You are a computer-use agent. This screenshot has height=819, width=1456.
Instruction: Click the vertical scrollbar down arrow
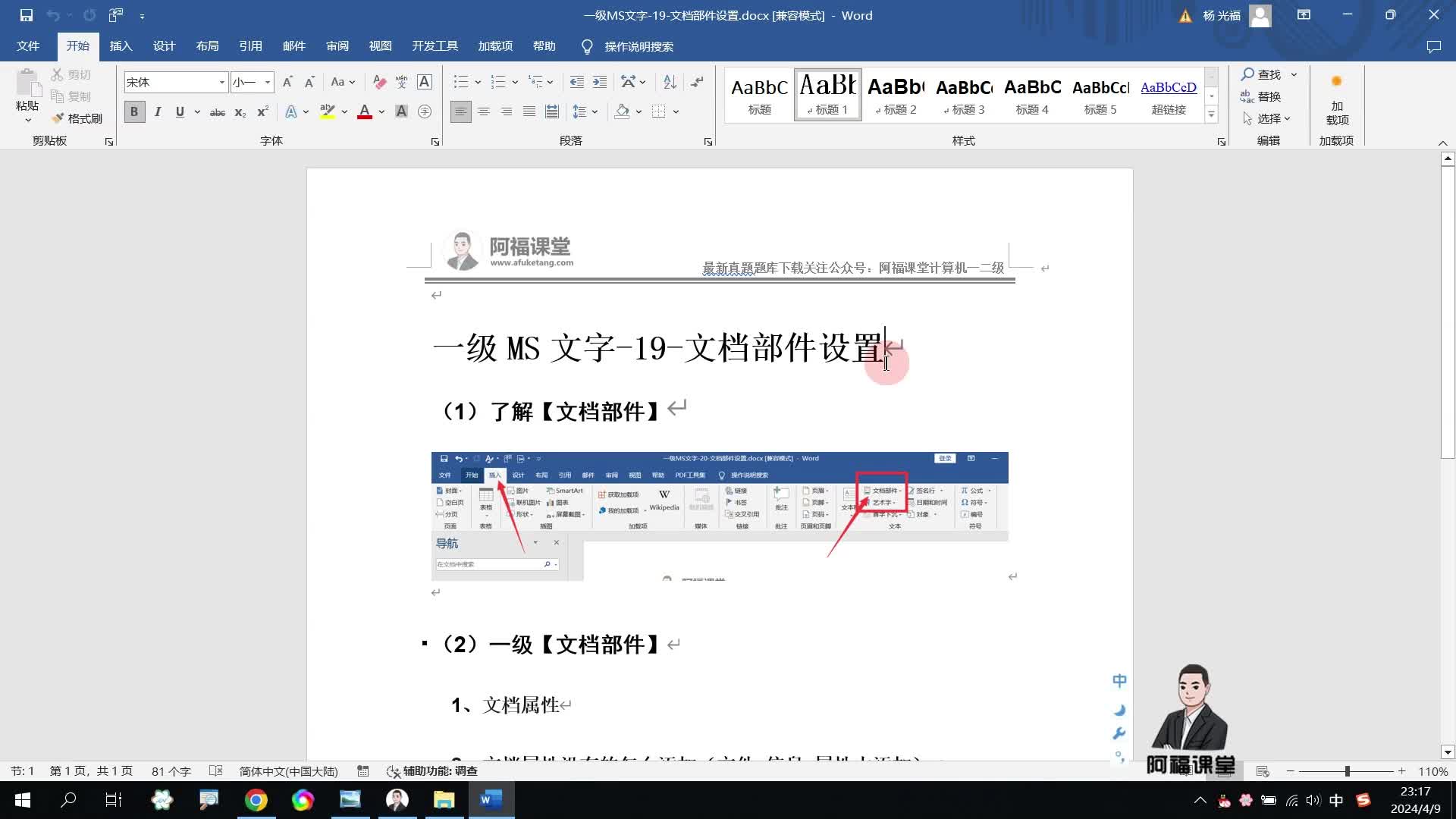tap(1448, 753)
